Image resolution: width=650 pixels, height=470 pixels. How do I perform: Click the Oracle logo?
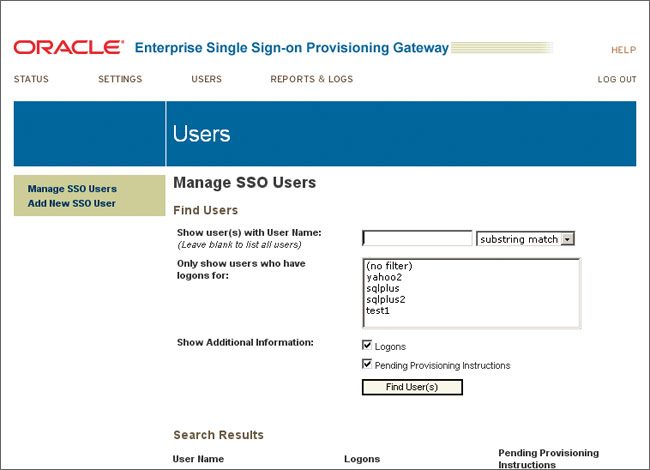pyautogui.click(x=68, y=47)
